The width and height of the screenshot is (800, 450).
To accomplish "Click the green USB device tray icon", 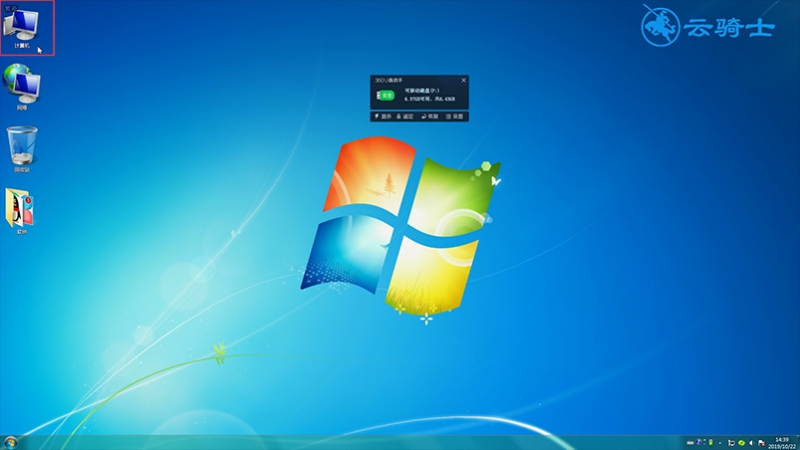I will tap(711, 442).
